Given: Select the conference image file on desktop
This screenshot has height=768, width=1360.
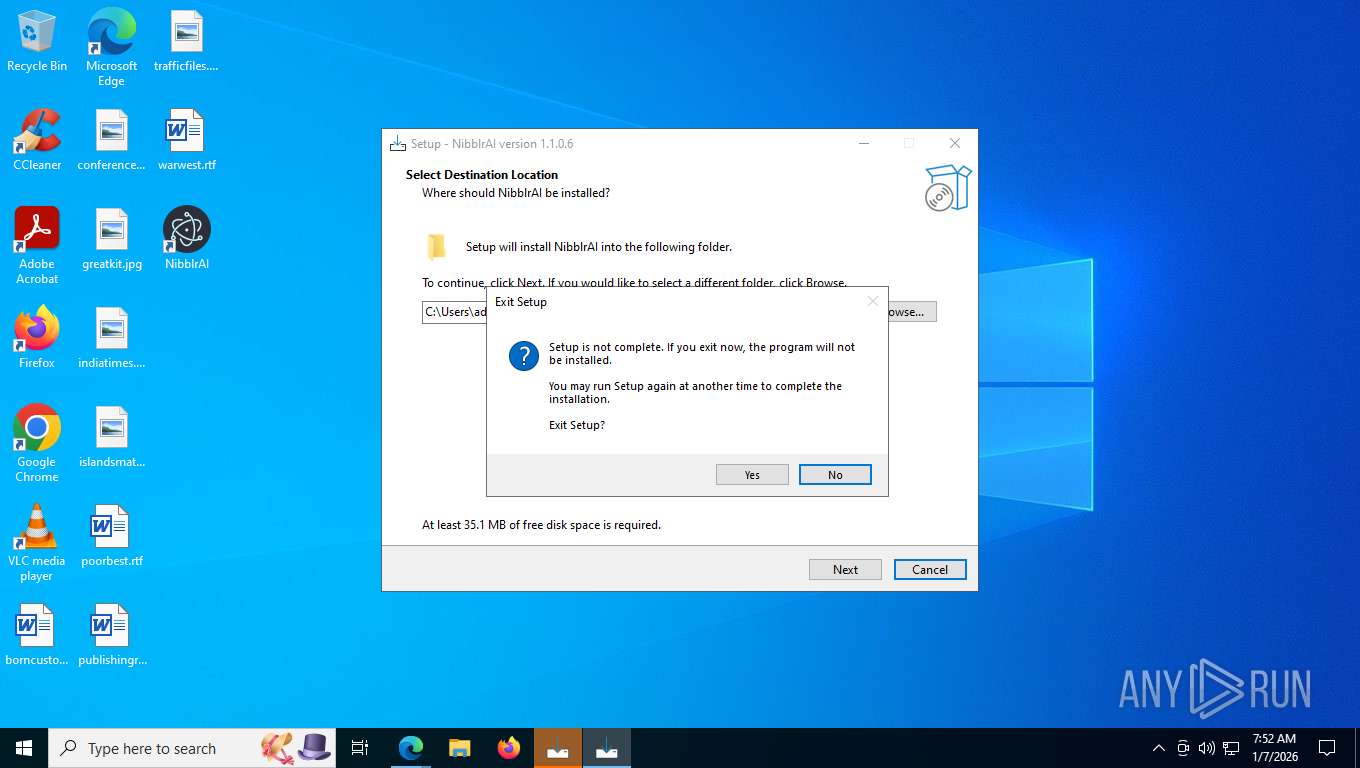Looking at the screenshot, I should click(111, 140).
